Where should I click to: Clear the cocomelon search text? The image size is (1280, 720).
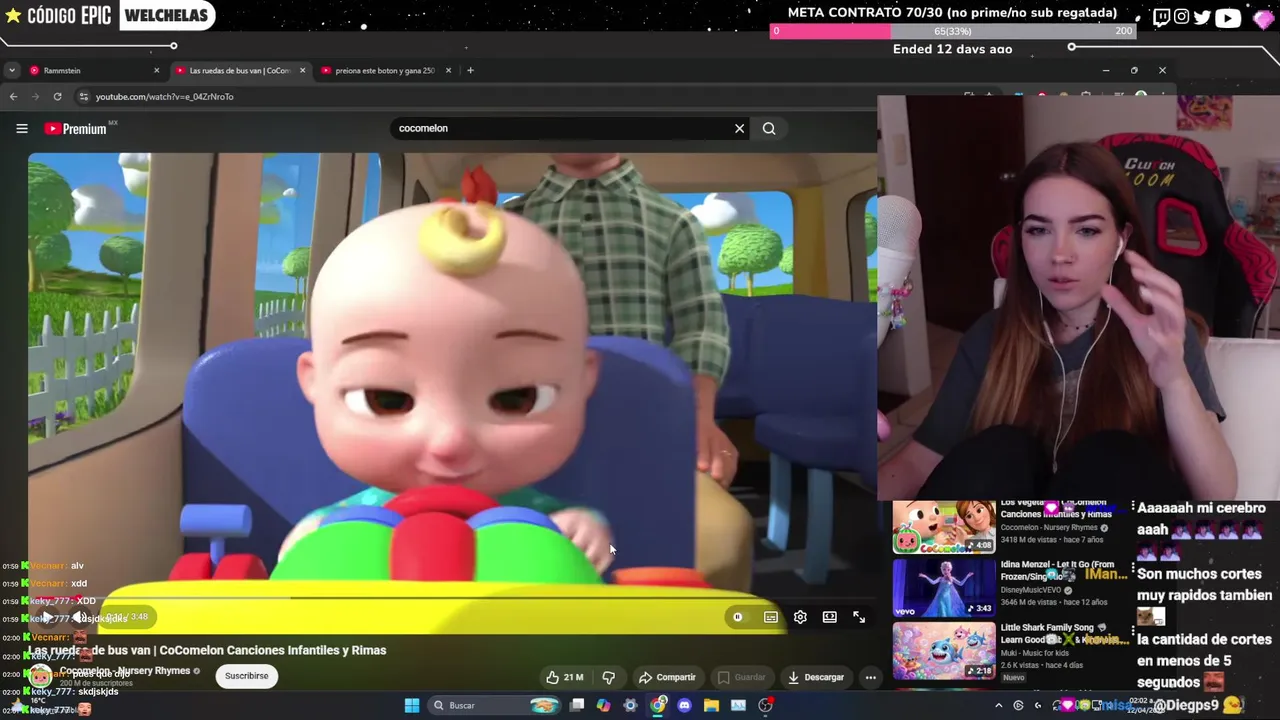739,128
